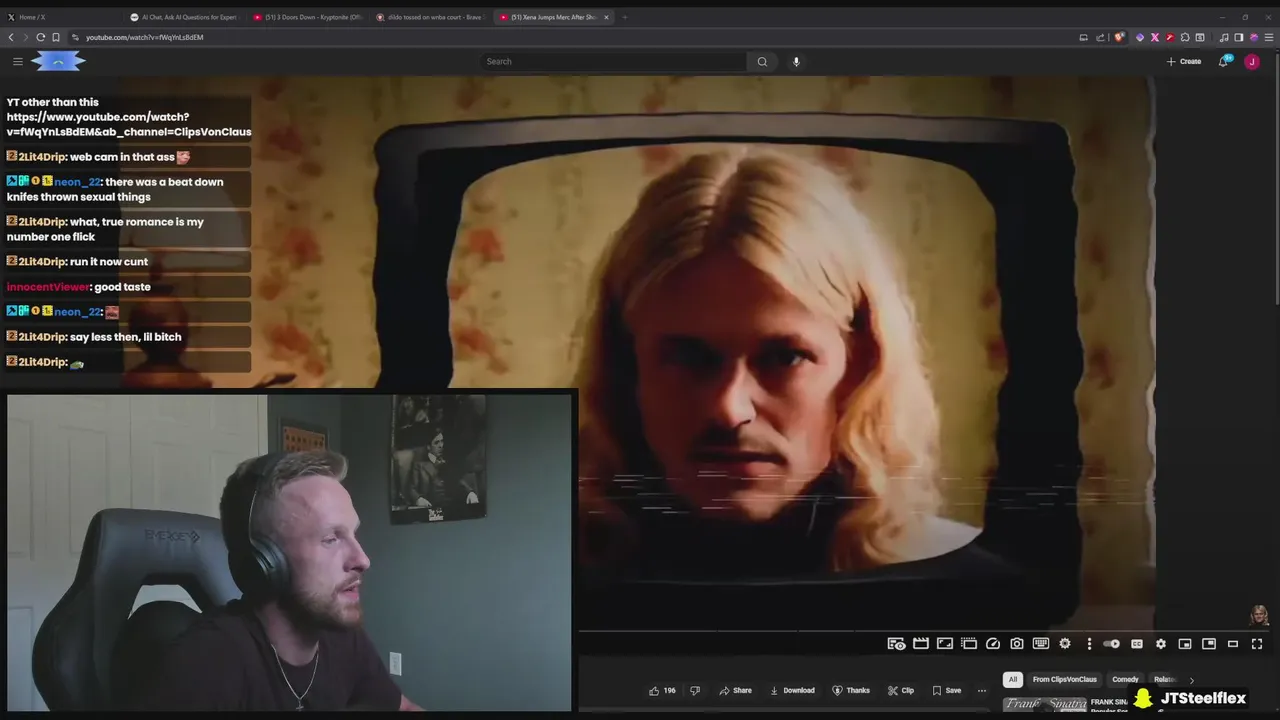
Task: Select the 'From ClipsVonClaus' chip
Action: tap(1064, 679)
